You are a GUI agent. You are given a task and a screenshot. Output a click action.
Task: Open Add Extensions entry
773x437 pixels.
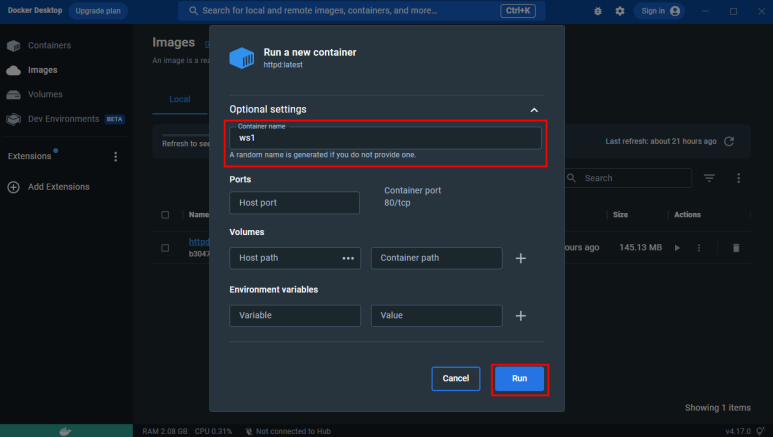(59, 187)
